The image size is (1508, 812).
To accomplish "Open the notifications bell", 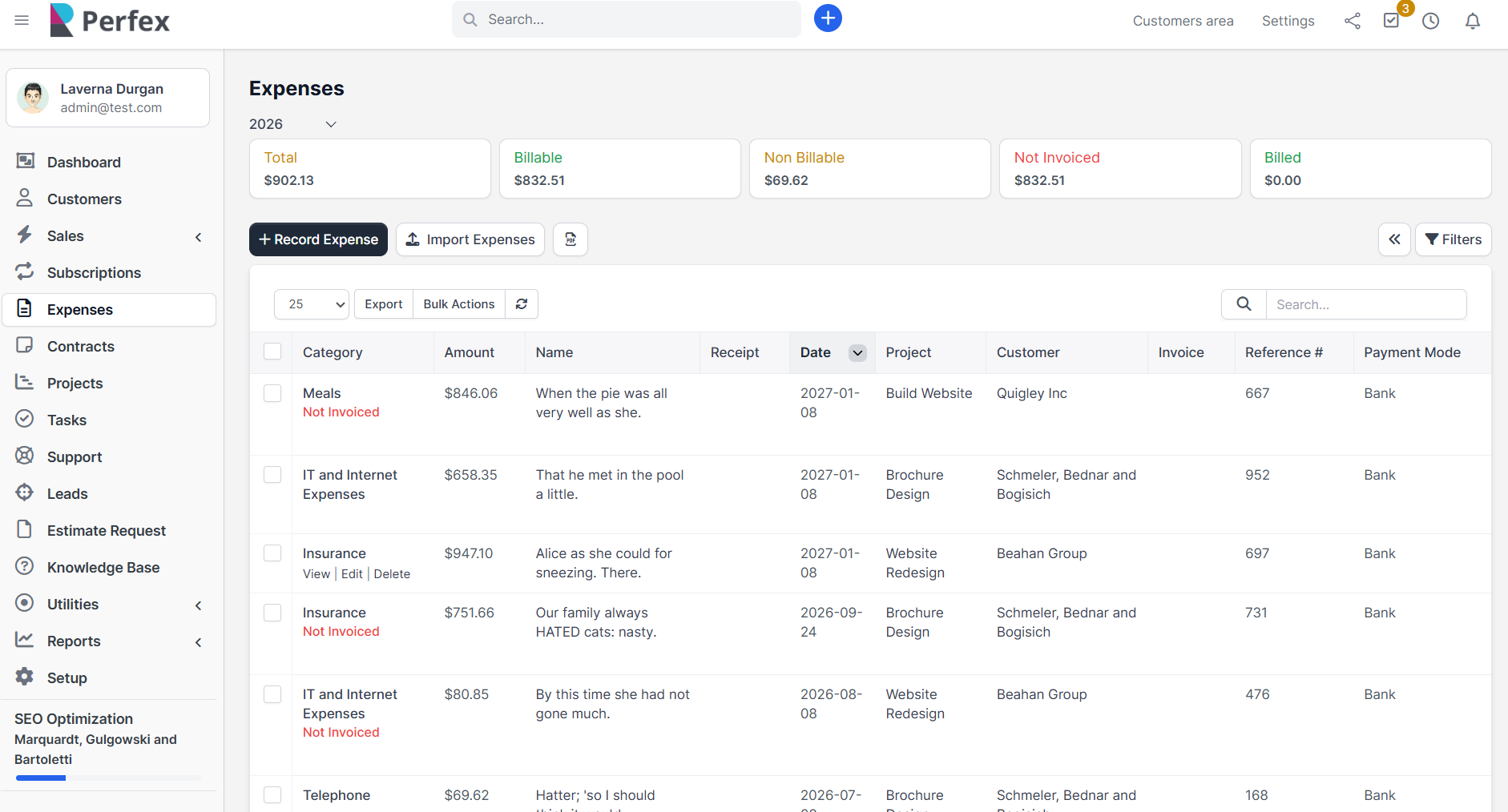I will click(x=1473, y=21).
